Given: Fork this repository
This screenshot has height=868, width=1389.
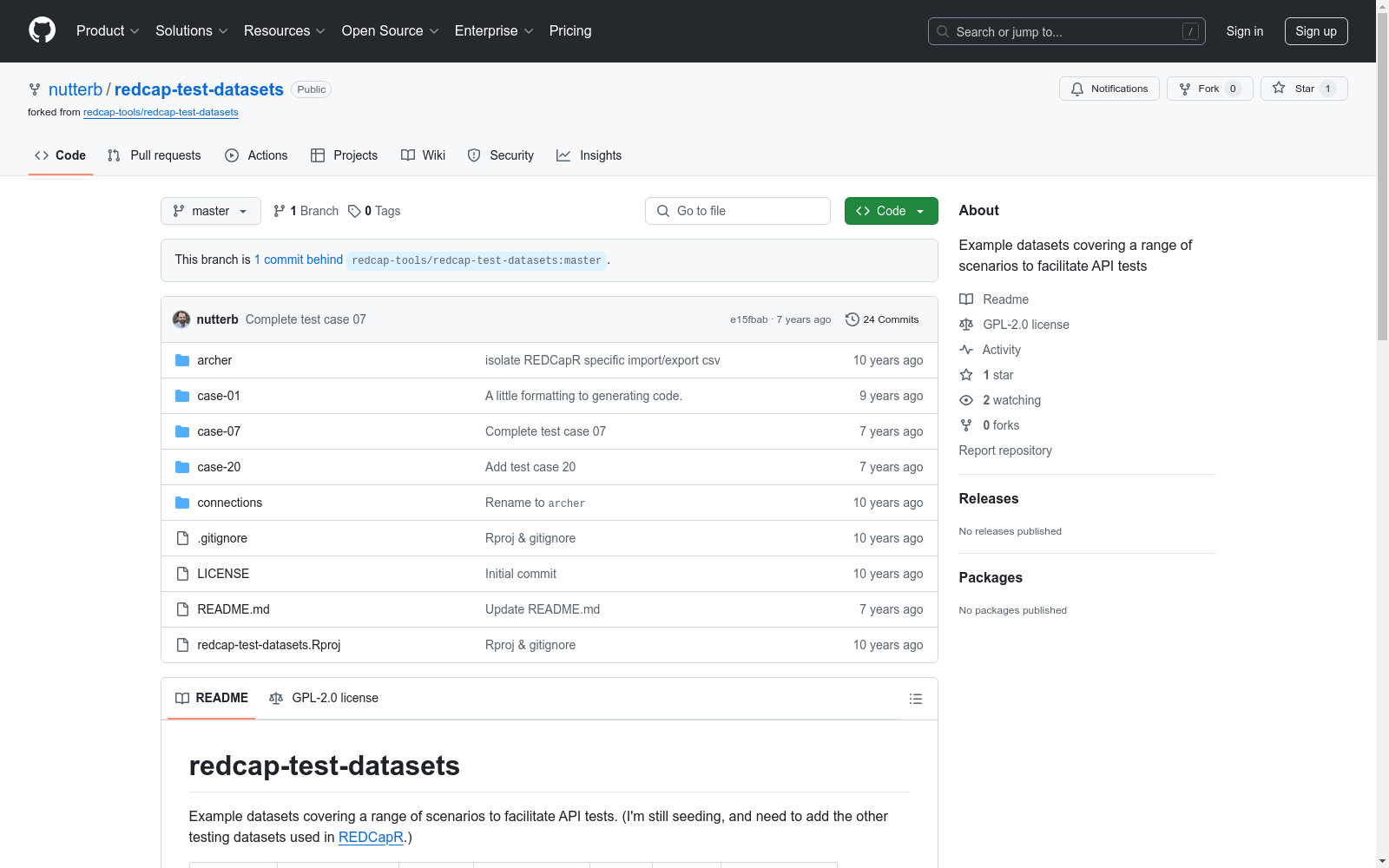Looking at the screenshot, I should point(1209,89).
